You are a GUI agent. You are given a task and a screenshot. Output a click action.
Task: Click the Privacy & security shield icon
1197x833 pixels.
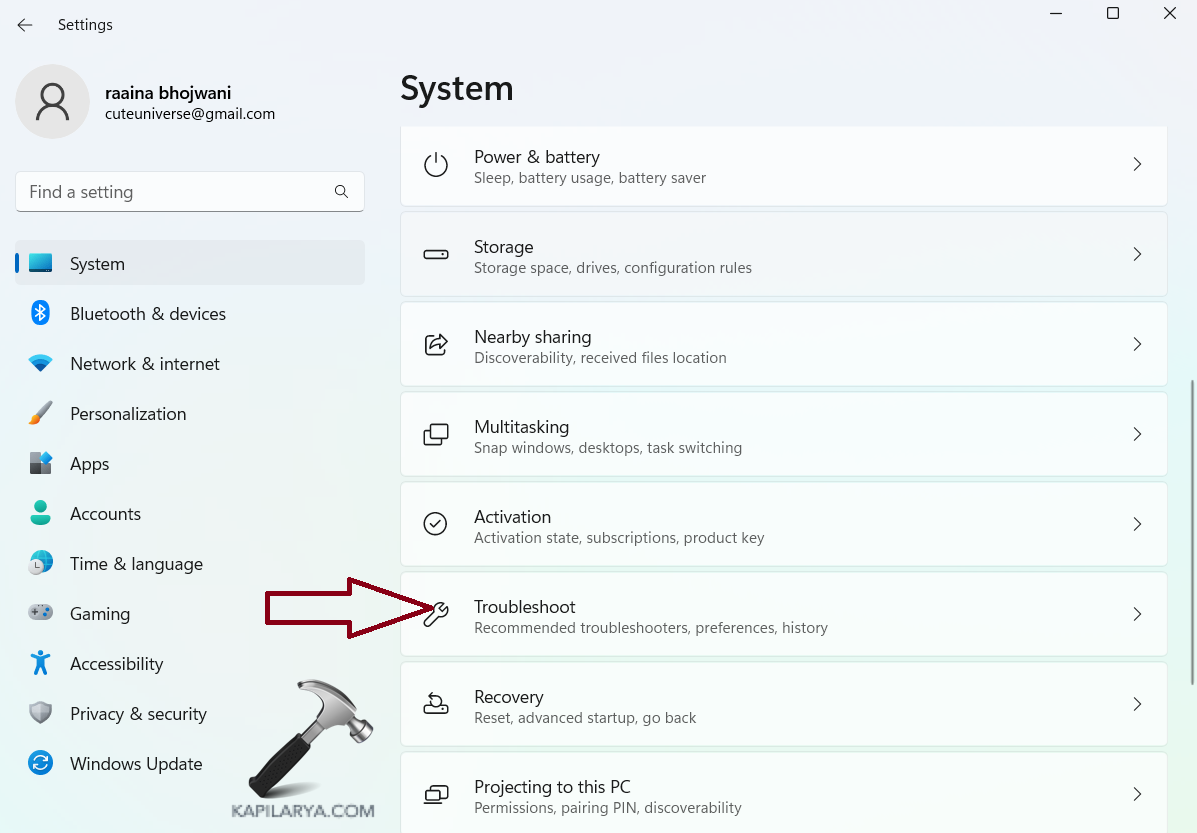[40, 713]
